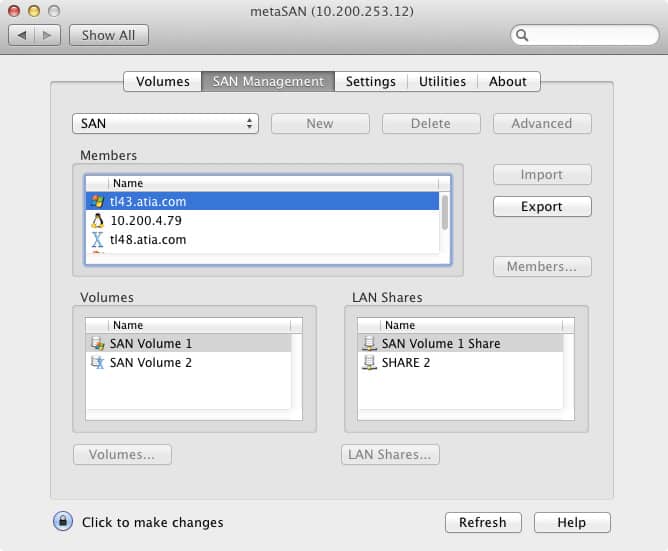Click the Import button
This screenshot has height=551, width=668.
coord(542,175)
